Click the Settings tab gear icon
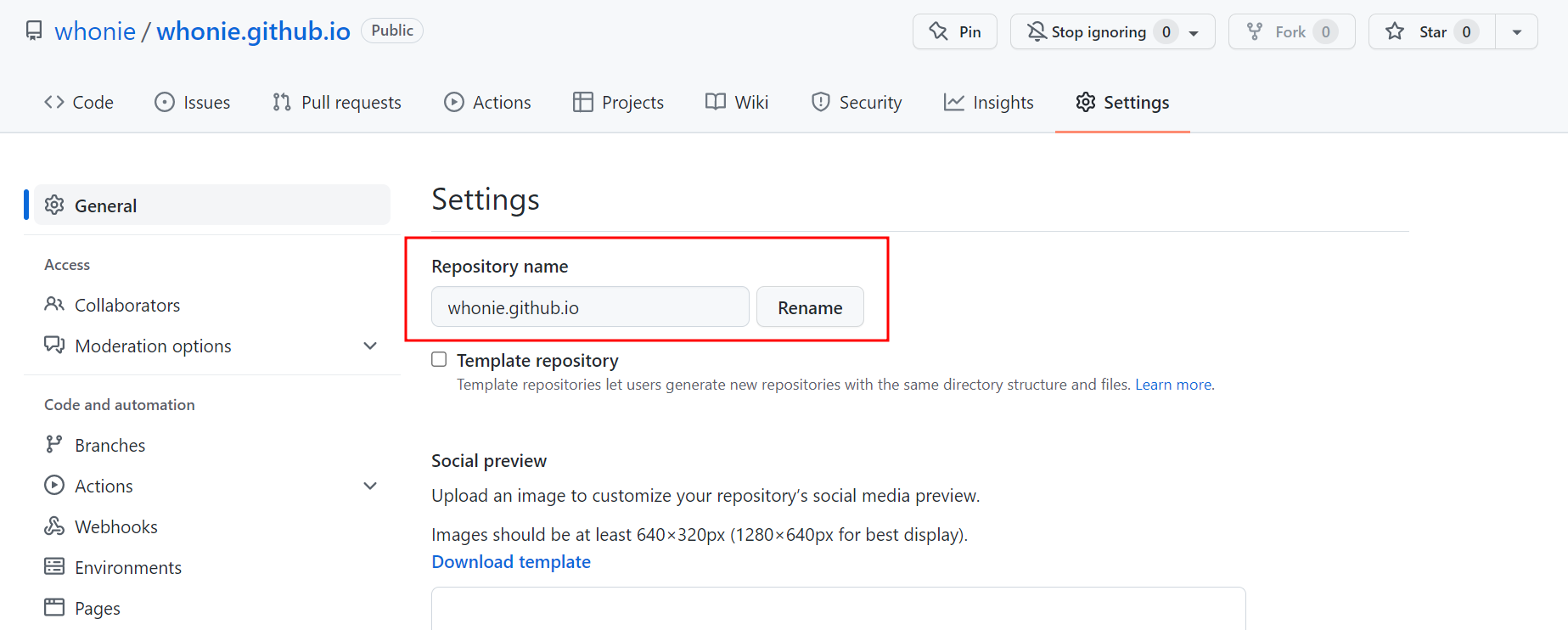 click(x=1086, y=102)
